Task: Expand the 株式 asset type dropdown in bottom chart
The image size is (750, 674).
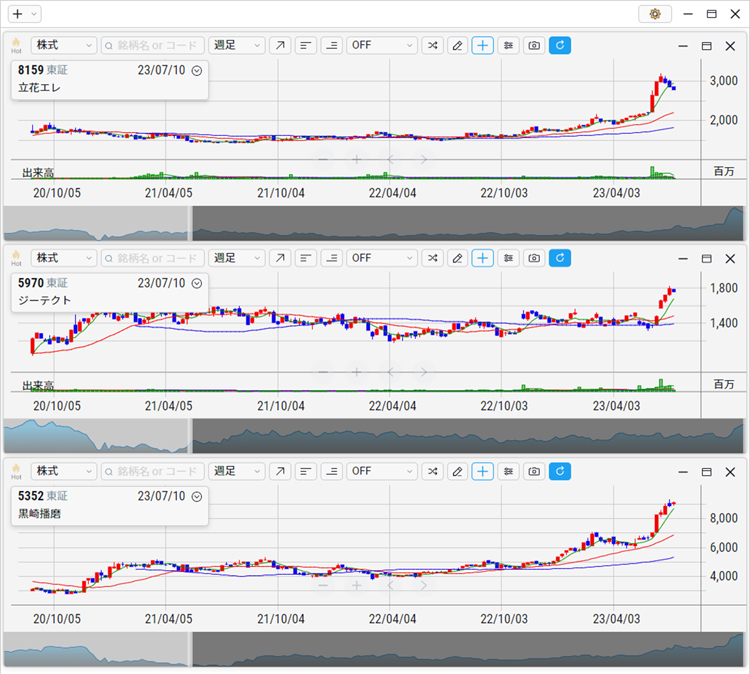Action: coord(64,470)
